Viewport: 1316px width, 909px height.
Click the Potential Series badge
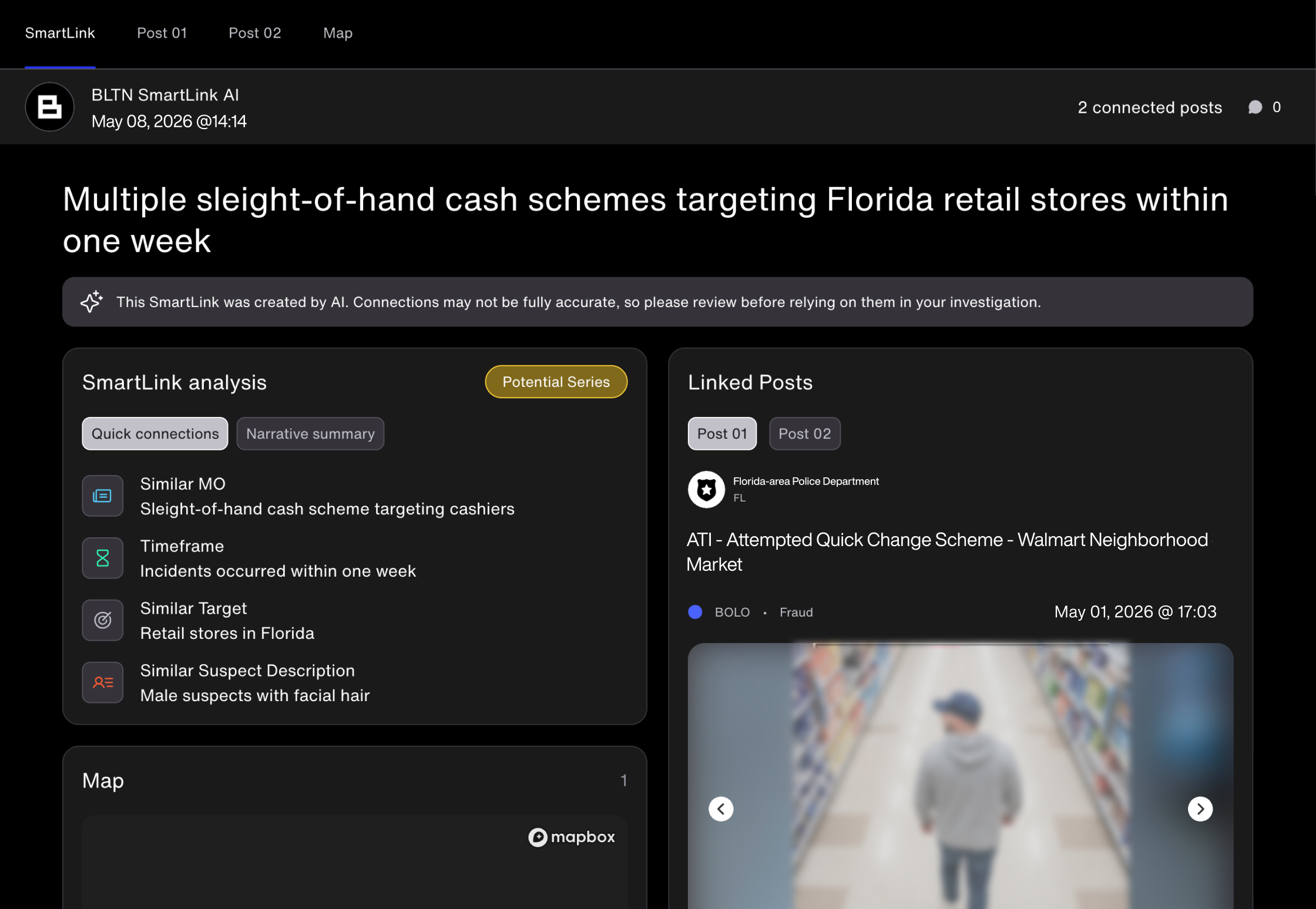pos(556,382)
